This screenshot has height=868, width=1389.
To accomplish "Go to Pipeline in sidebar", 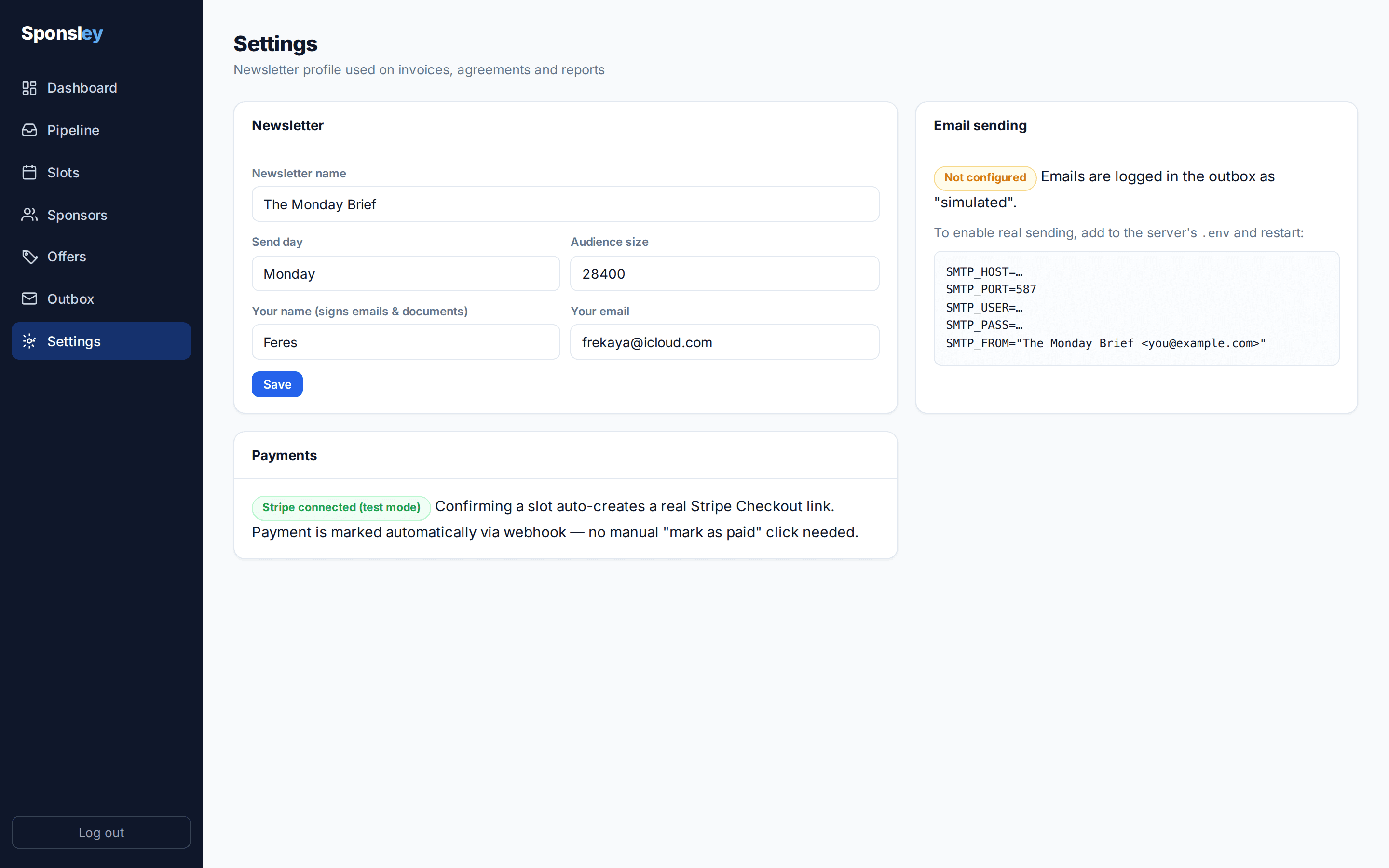I will [101, 130].
